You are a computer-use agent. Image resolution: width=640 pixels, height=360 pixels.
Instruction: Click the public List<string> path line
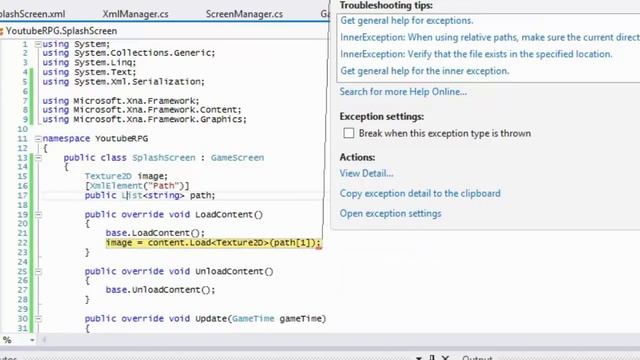[150, 195]
